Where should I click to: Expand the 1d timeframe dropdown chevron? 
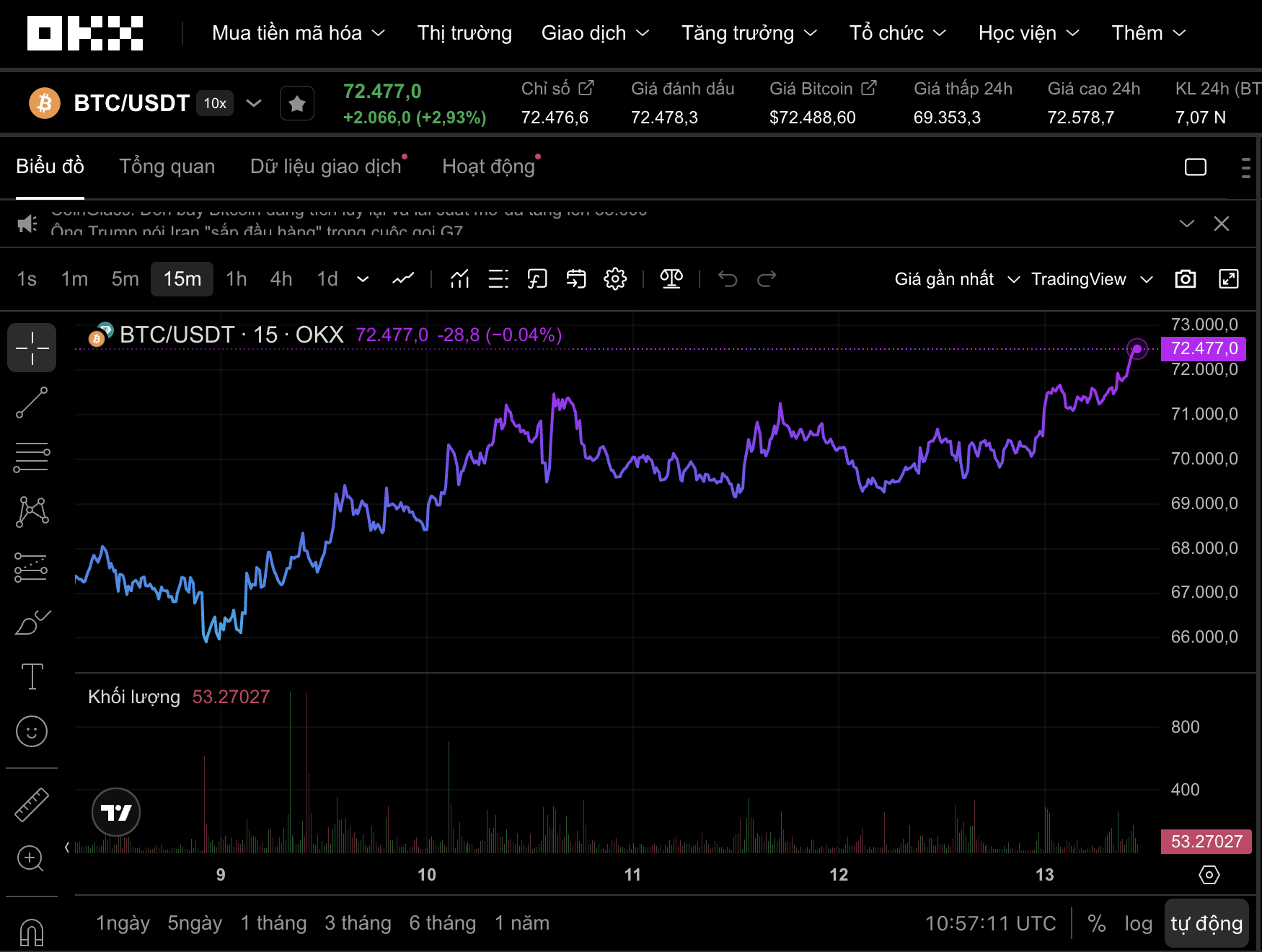[x=363, y=279]
